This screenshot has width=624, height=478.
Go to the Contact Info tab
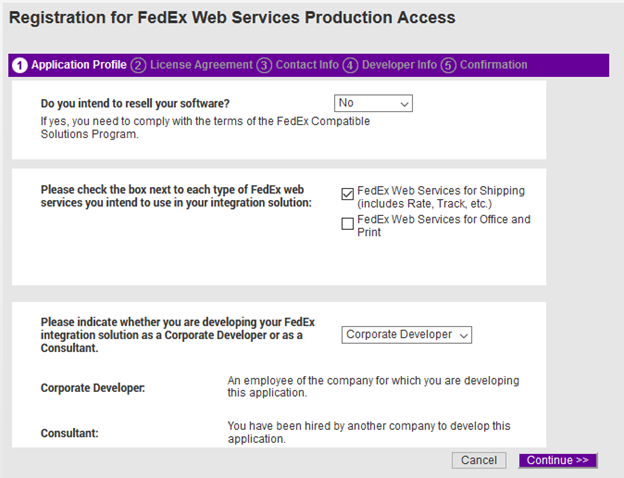(307, 65)
